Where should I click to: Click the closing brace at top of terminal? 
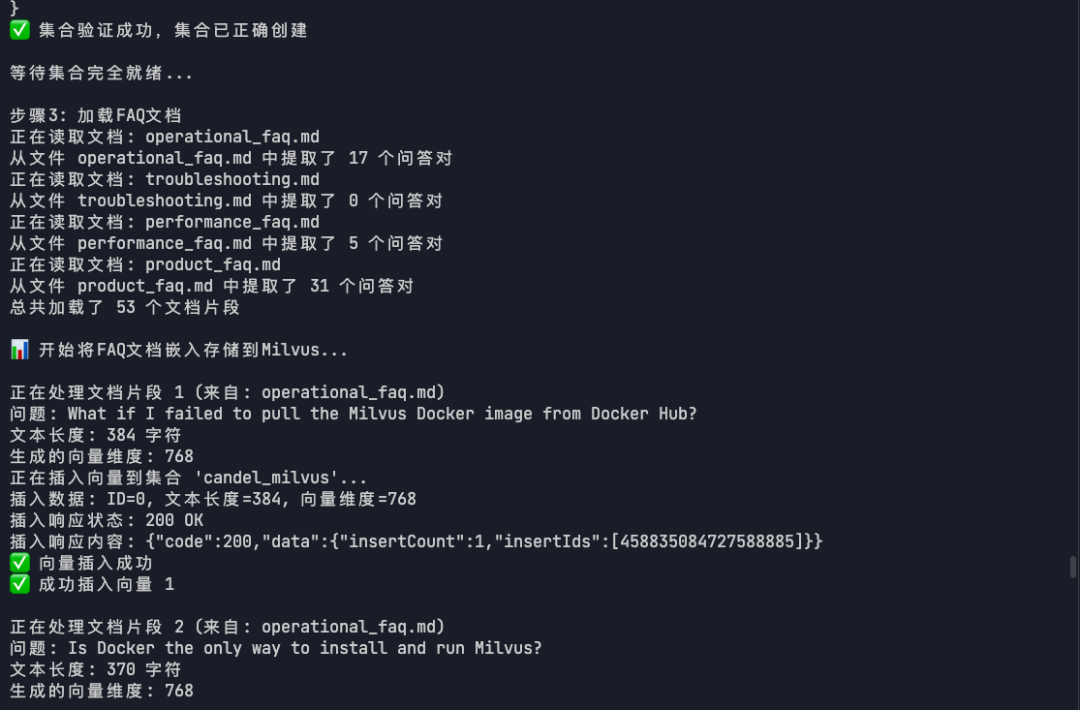pyautogui.click(x=14, y=8)
